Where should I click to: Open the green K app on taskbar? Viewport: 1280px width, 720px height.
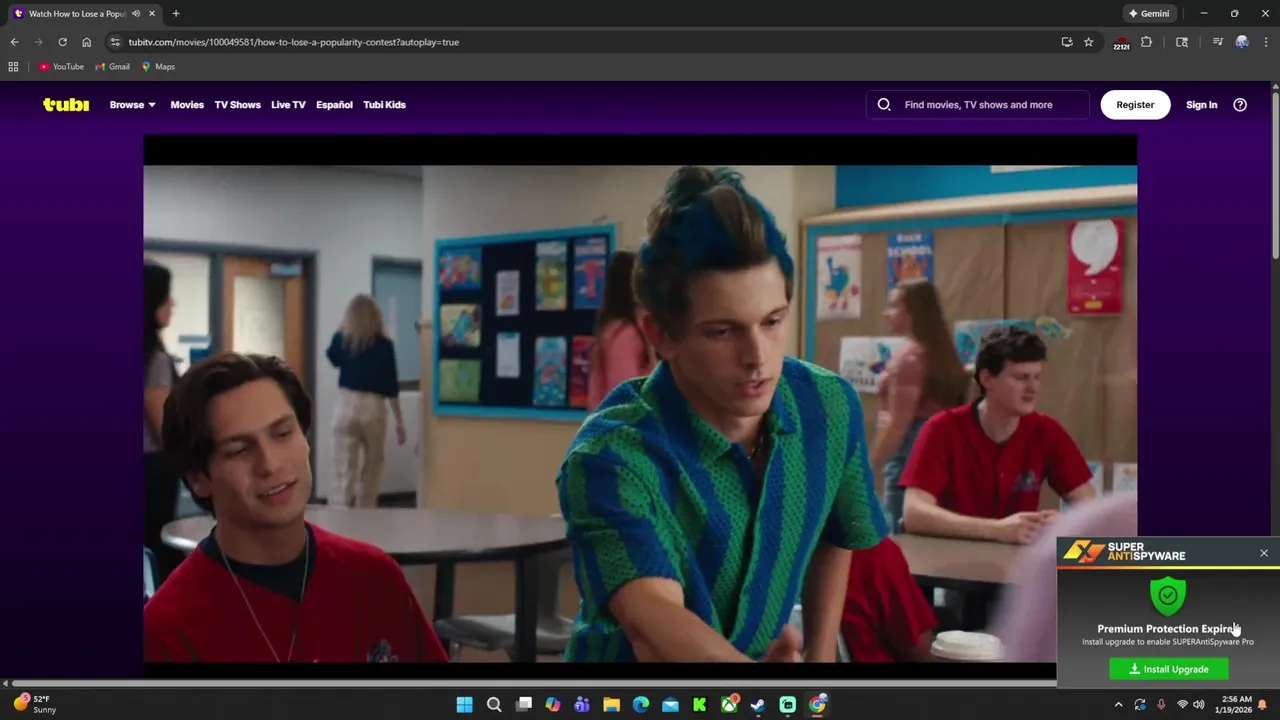coord(700,705)
